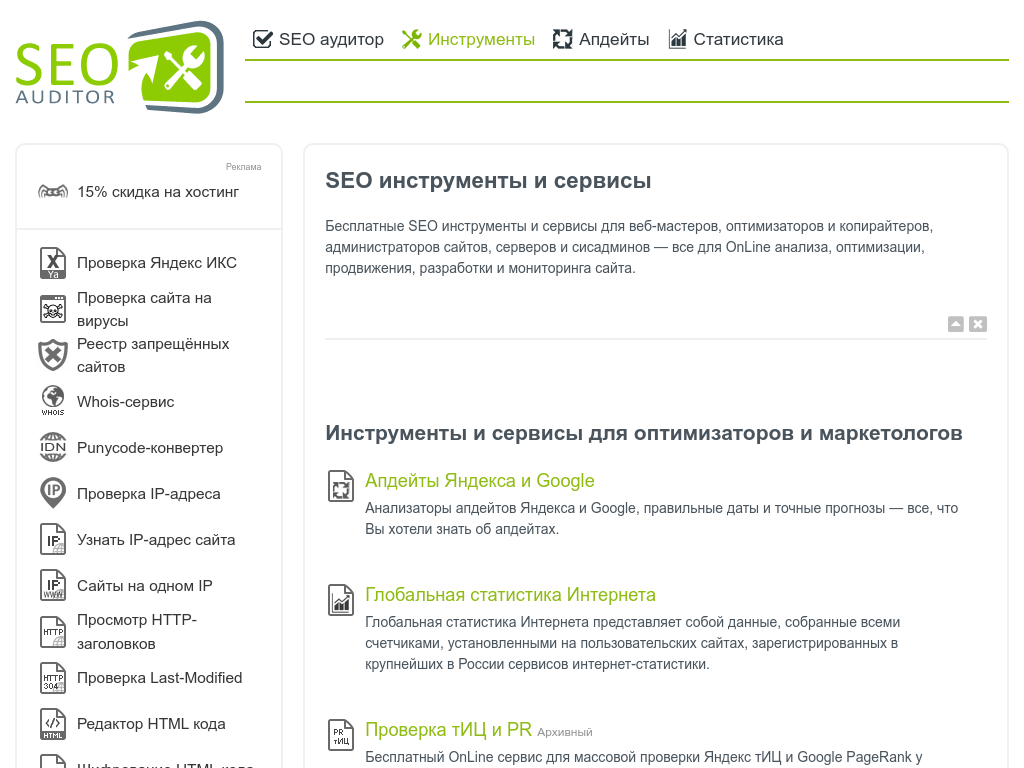Click the Яндекс ИКС file icon
This screenshot has height=768, width=1024.
pos(53,263)
